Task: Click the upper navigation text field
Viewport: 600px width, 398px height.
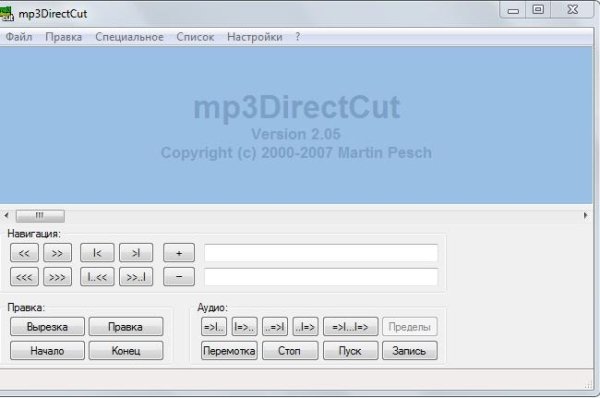Action: click(321, 253)
